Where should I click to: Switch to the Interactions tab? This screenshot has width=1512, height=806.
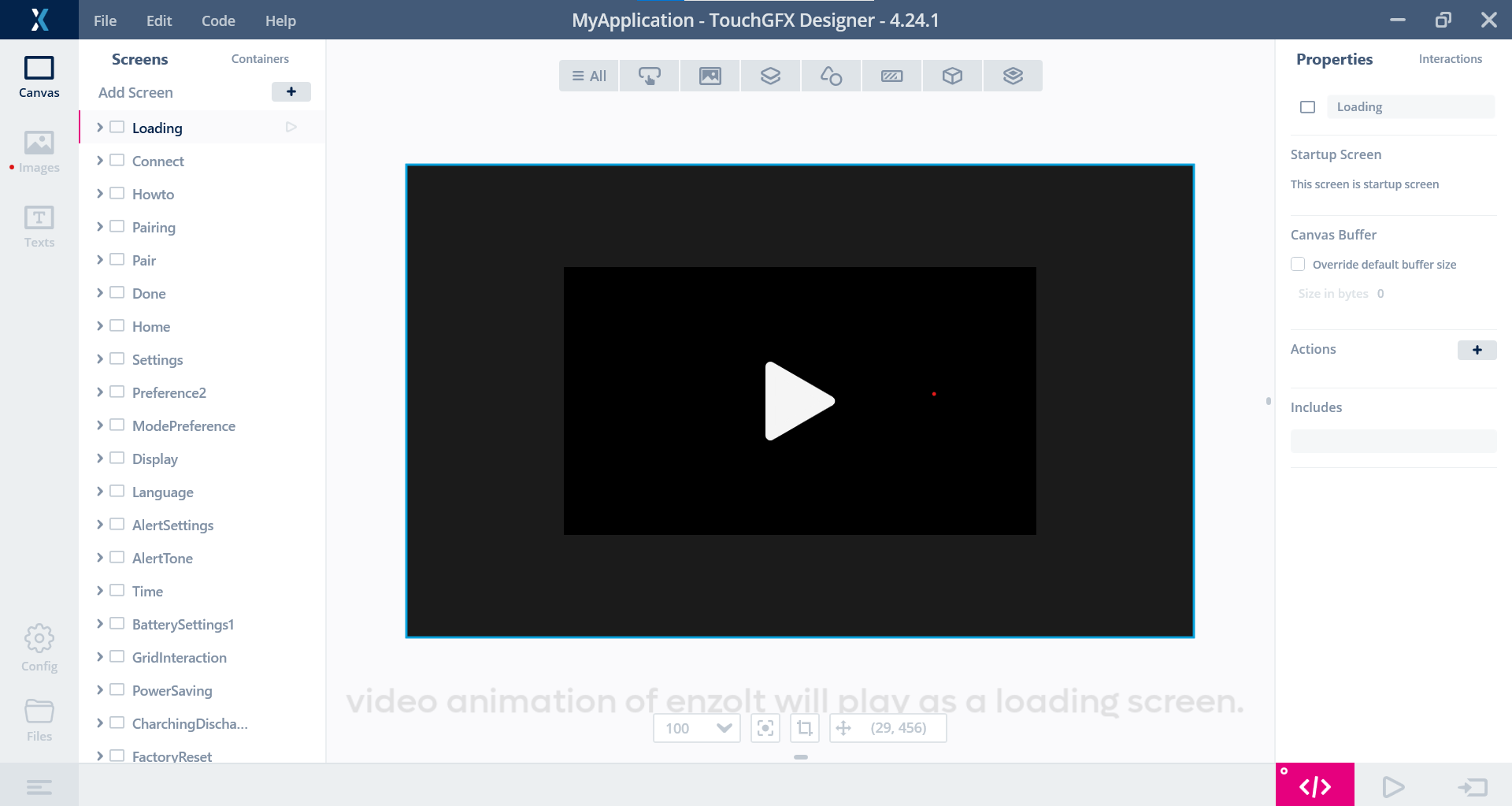[1450, 58]
